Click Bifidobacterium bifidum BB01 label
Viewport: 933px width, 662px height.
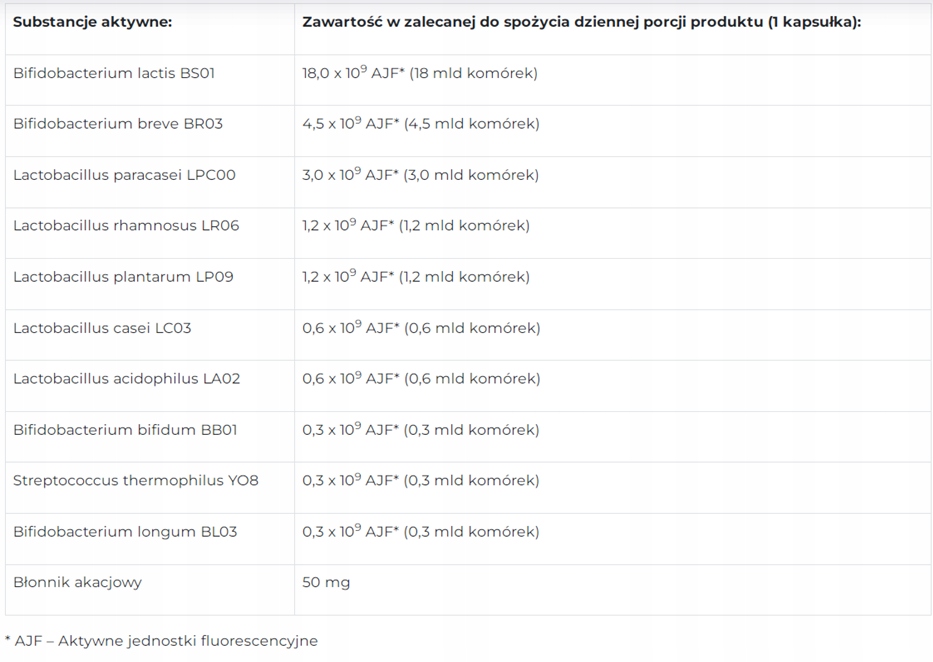pos(125,430)
